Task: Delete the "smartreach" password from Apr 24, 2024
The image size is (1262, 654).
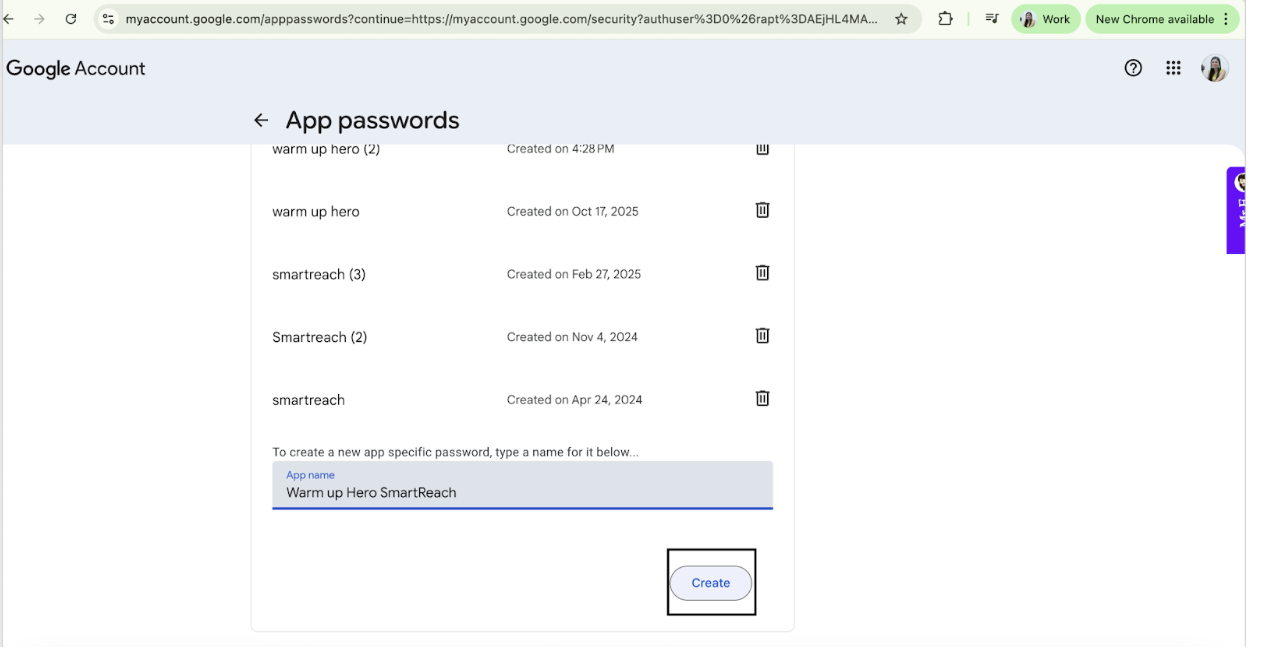Action: pyautogui.click(x=762, y=398)
